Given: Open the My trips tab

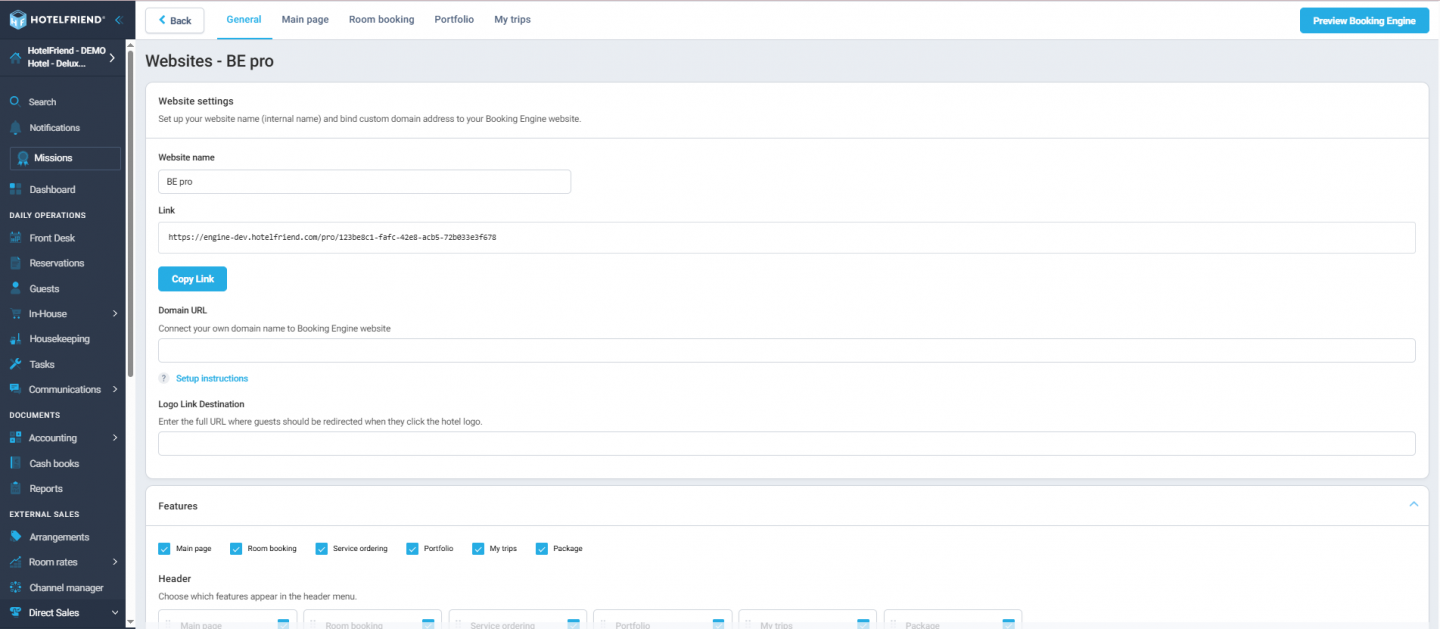Looking at the screenshot, I should [x=512, y=19].
